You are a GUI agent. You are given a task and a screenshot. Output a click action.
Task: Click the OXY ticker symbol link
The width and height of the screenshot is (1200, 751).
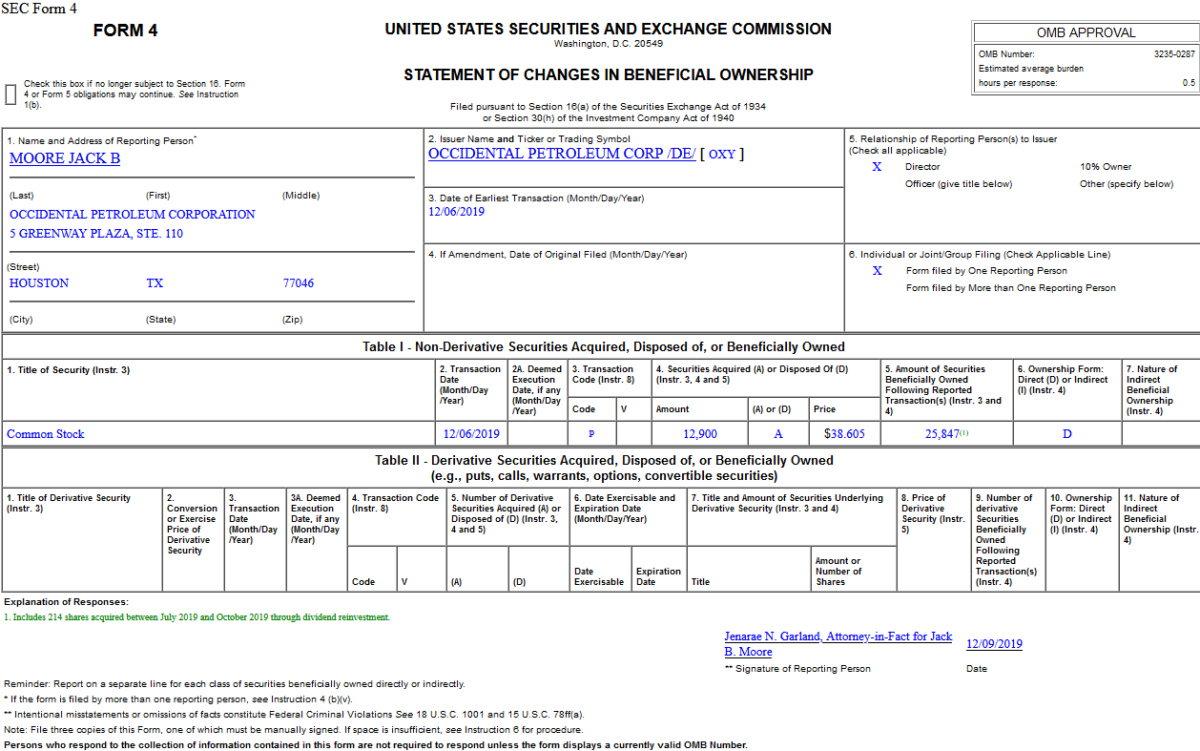click(721, 154)
